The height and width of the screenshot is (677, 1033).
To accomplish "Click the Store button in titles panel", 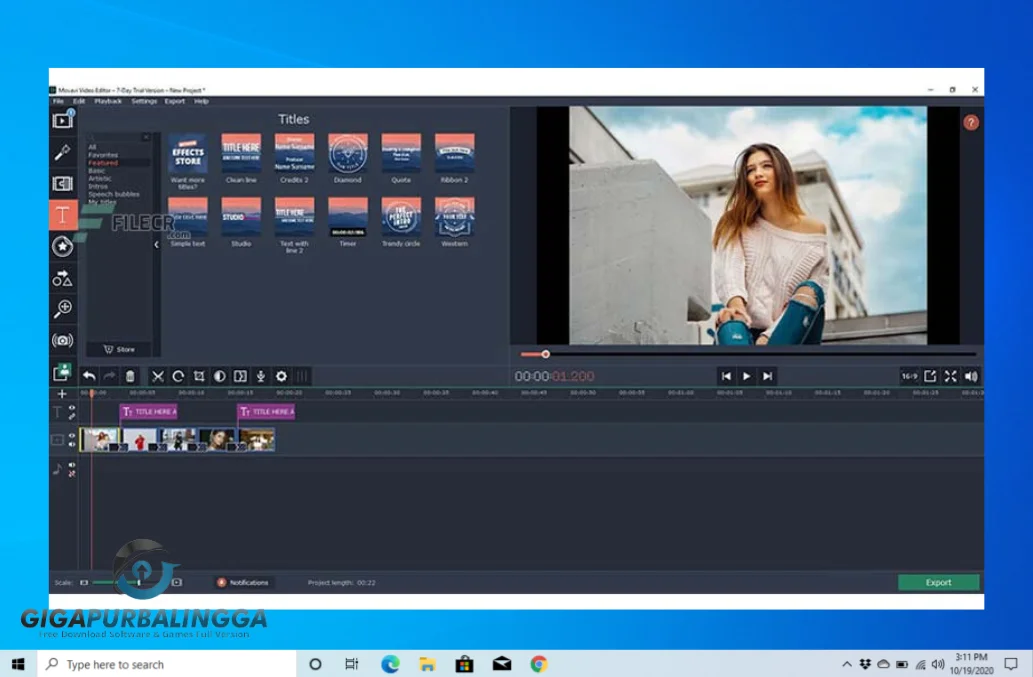I will 120,349.
